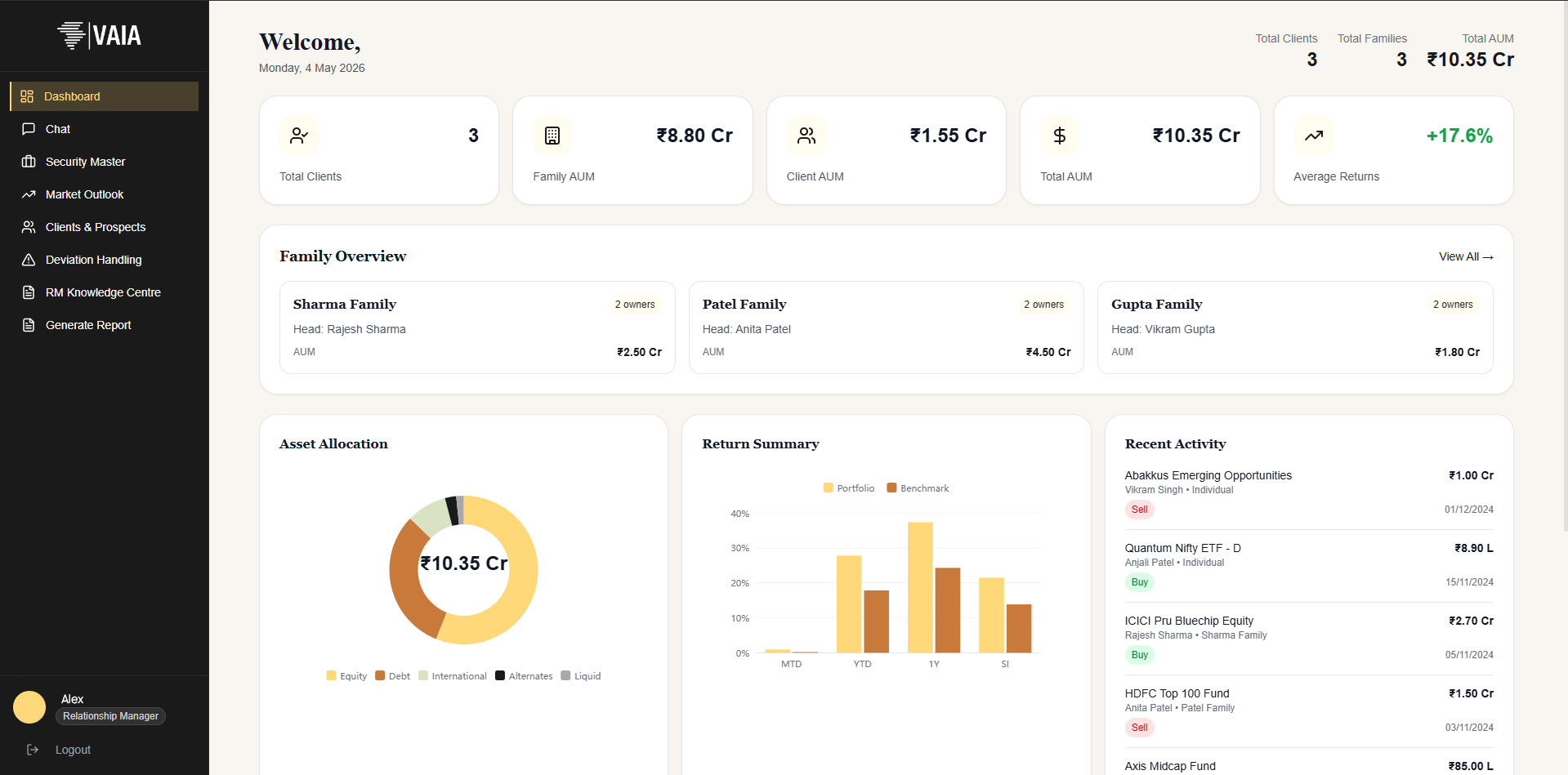Select Generate Report in sidebar
This screenshot has width=1568, height=775.
105,325
